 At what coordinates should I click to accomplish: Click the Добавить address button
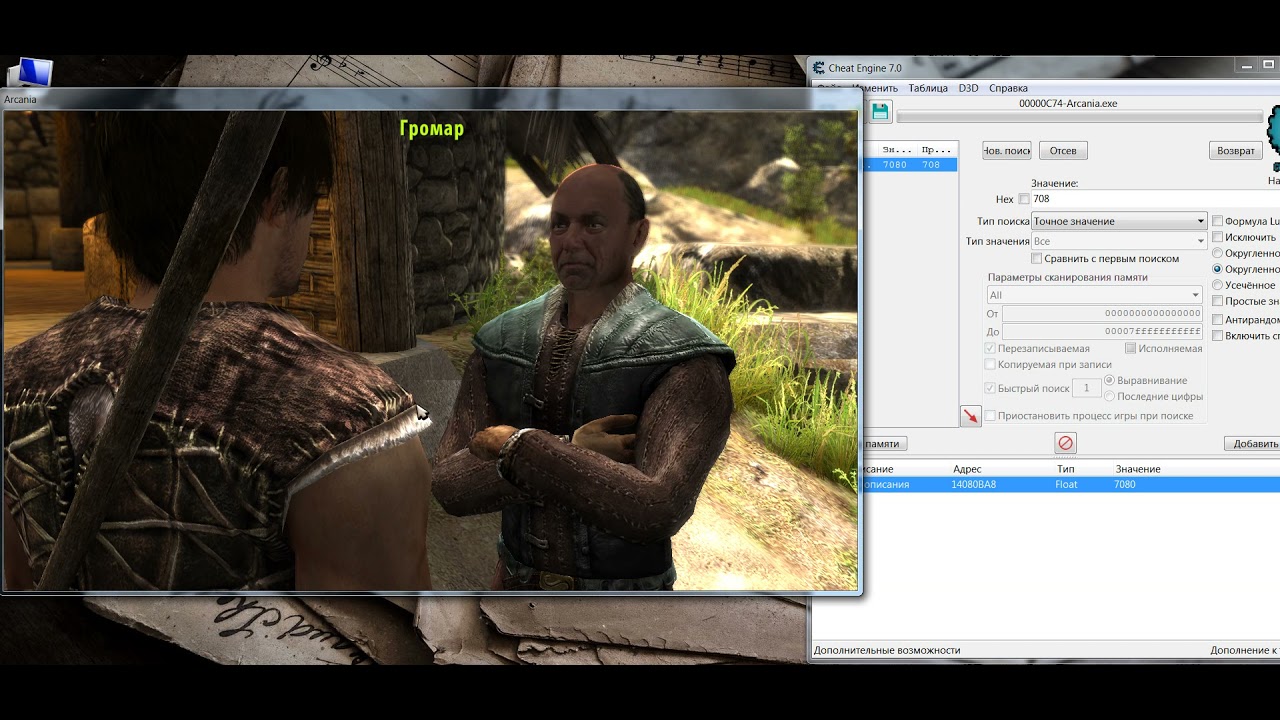[1252, 443]
